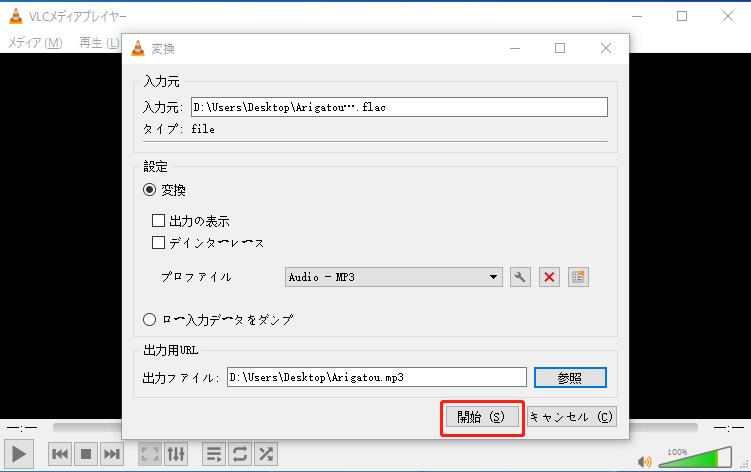Play button in VLC main window
This screenshot has width=751, height=472.
[x=19, y=454]
